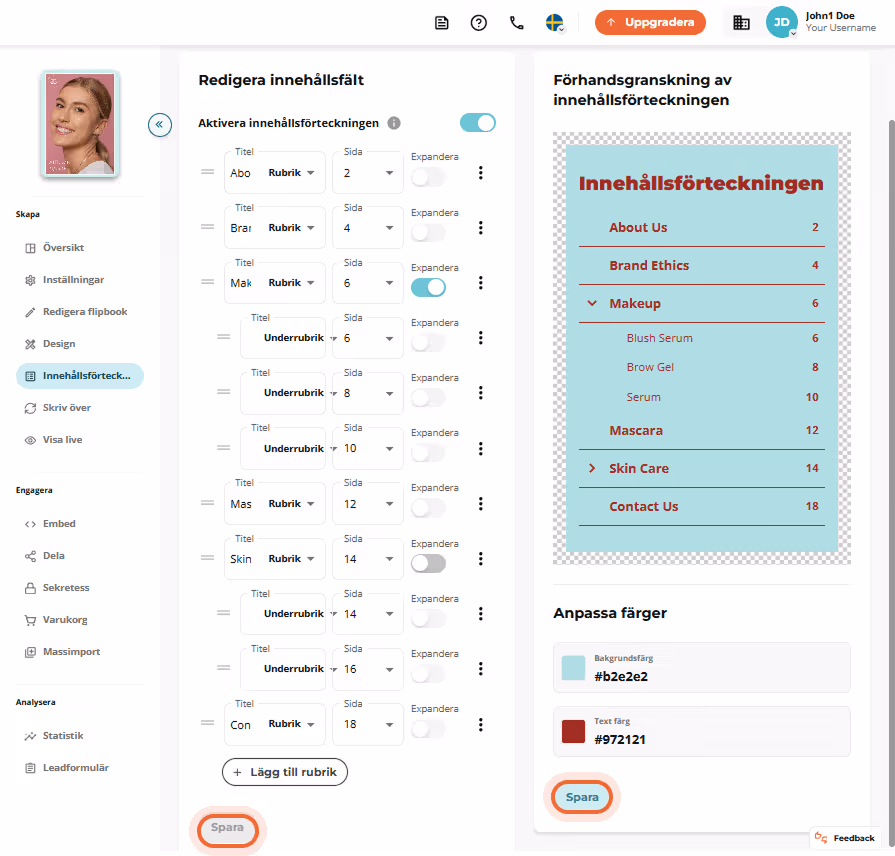
Task: Open Sida dropdown showing page 18
Action: pyautogui.click(x=368, y=724)
